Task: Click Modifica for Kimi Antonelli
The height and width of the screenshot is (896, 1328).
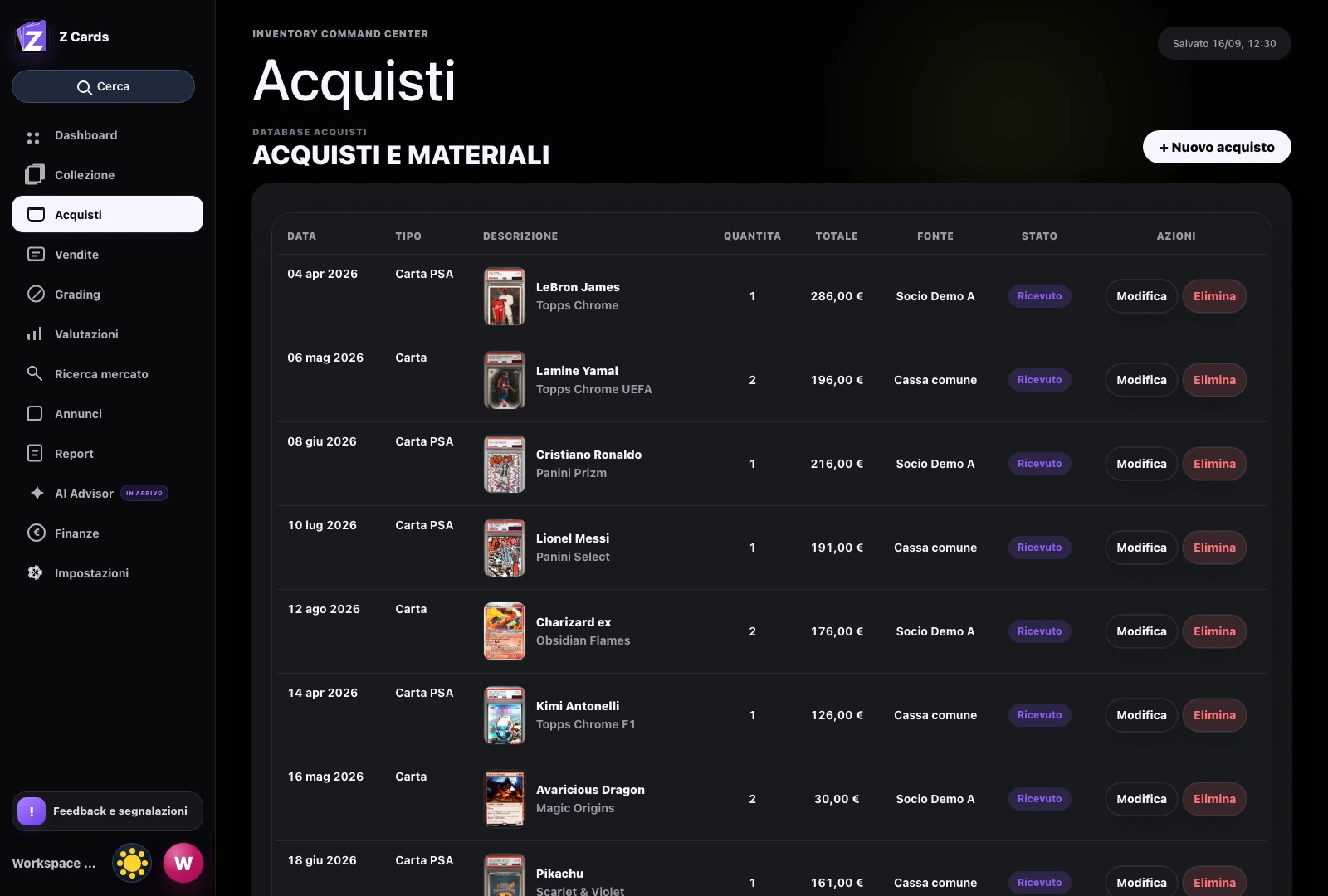Action: point(1141,715)
